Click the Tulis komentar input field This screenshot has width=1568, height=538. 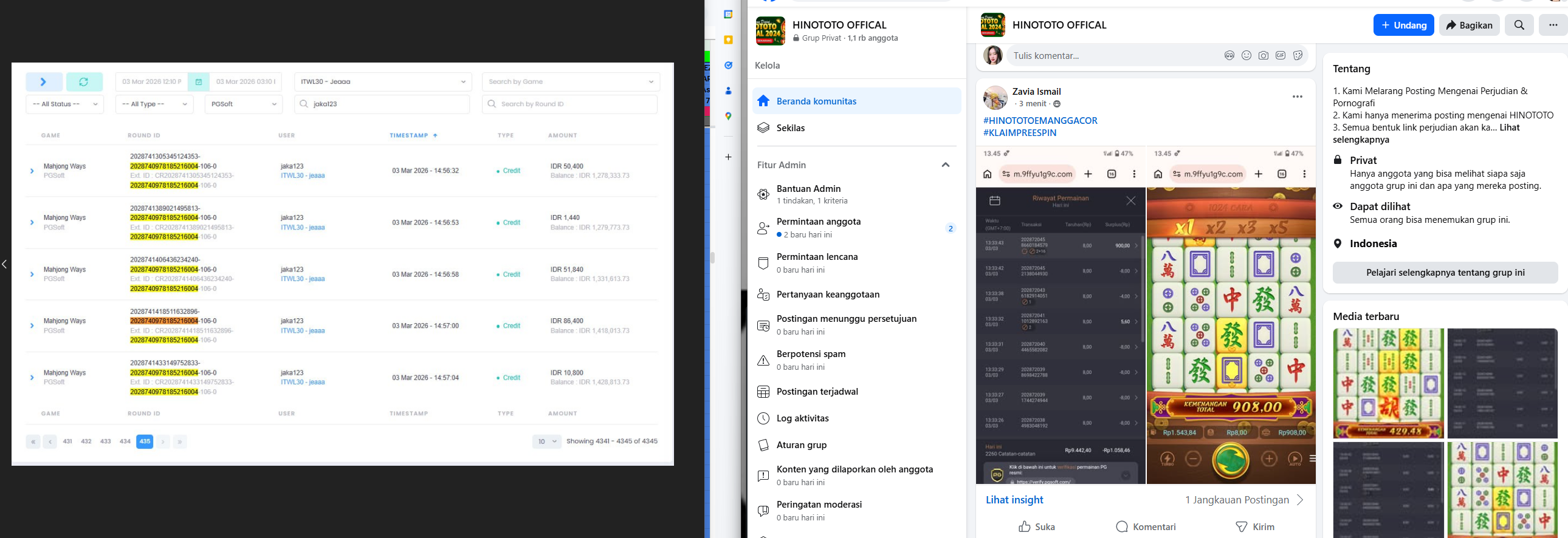1114,56
